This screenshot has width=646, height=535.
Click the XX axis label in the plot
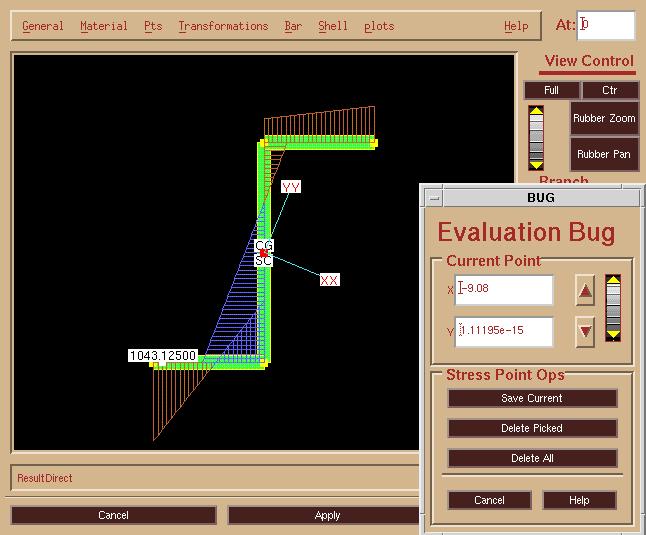[329, 280]
